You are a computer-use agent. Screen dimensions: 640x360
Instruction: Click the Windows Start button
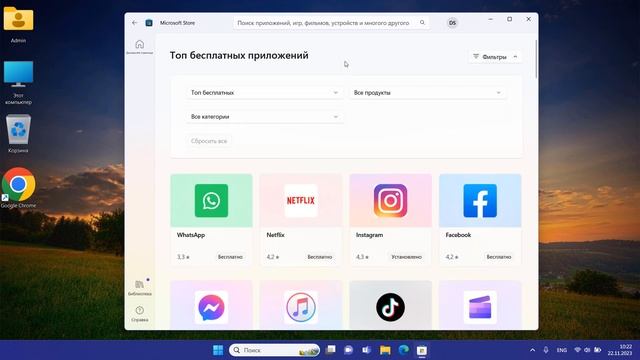click(218, 350)
